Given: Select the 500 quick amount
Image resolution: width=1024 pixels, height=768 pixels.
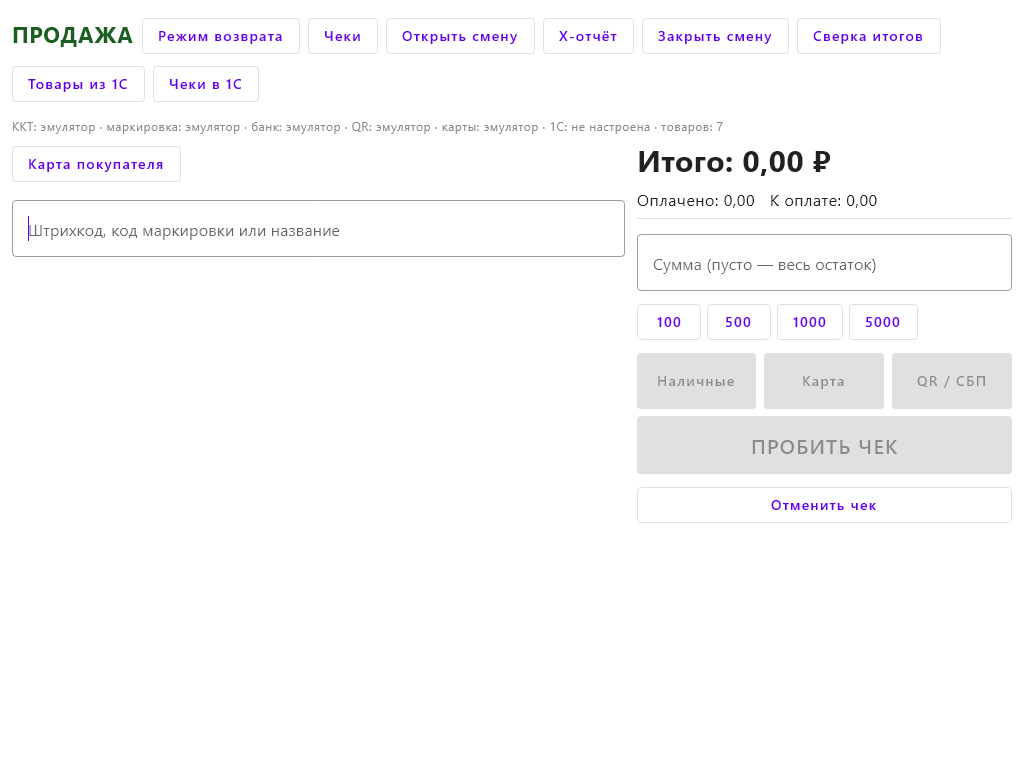Looking at the screenshot, I should 739,322.
